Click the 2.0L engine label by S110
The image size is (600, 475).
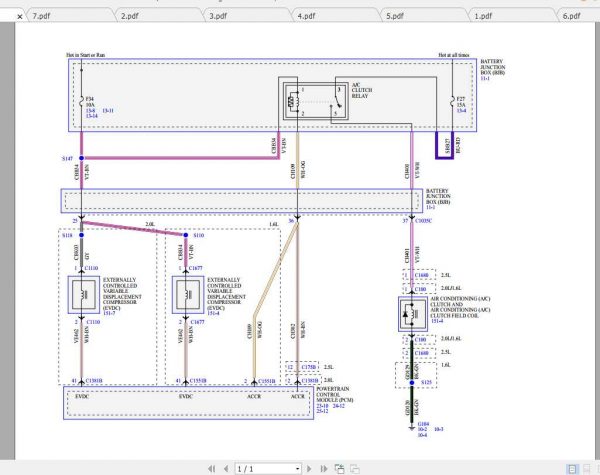click(150, 224)
